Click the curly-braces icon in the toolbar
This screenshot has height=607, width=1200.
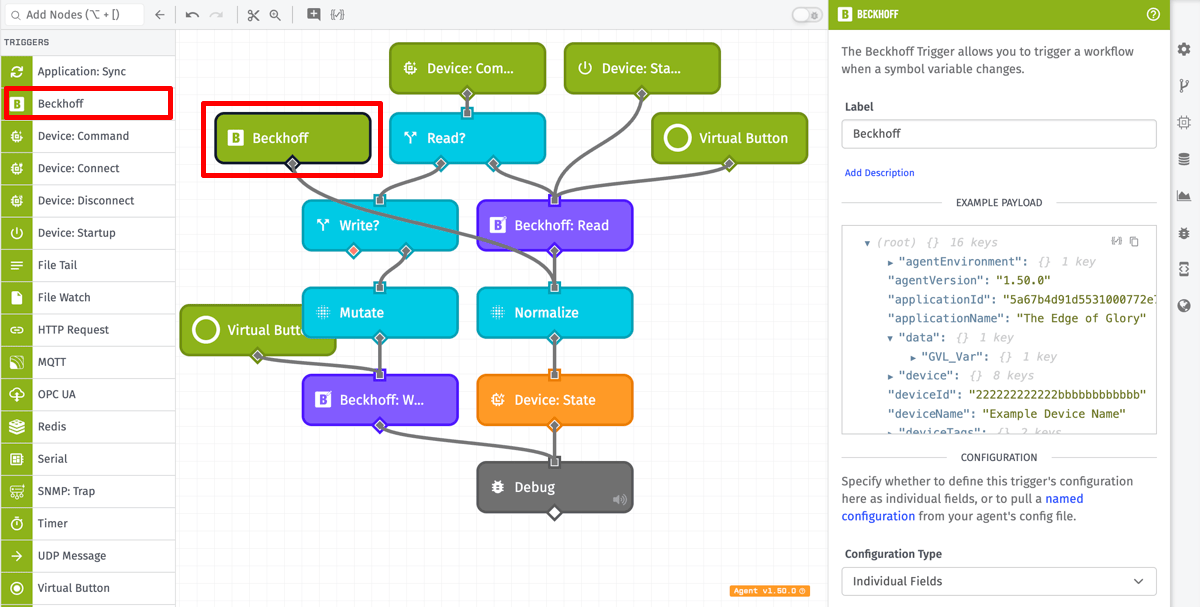[x=337, y=15]
